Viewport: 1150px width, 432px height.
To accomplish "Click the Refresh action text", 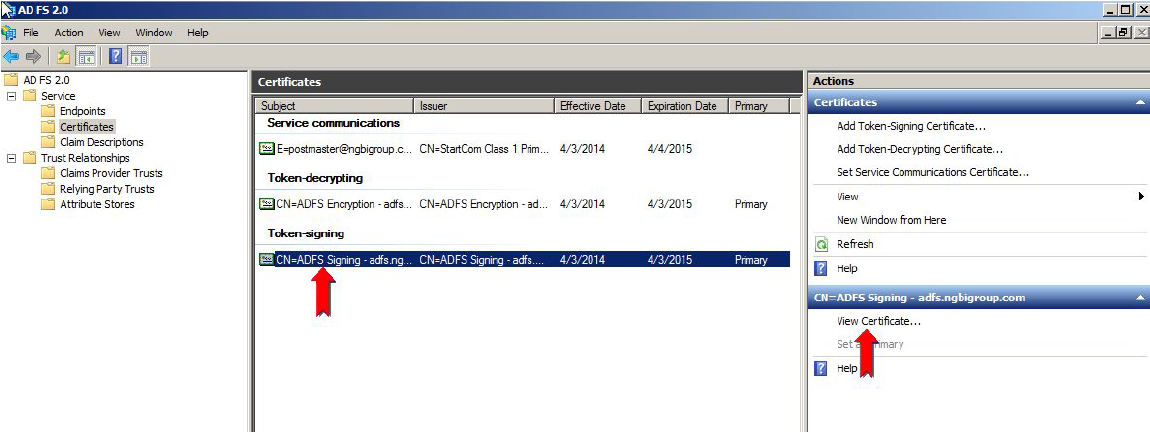I will click(x=855, y=244).
